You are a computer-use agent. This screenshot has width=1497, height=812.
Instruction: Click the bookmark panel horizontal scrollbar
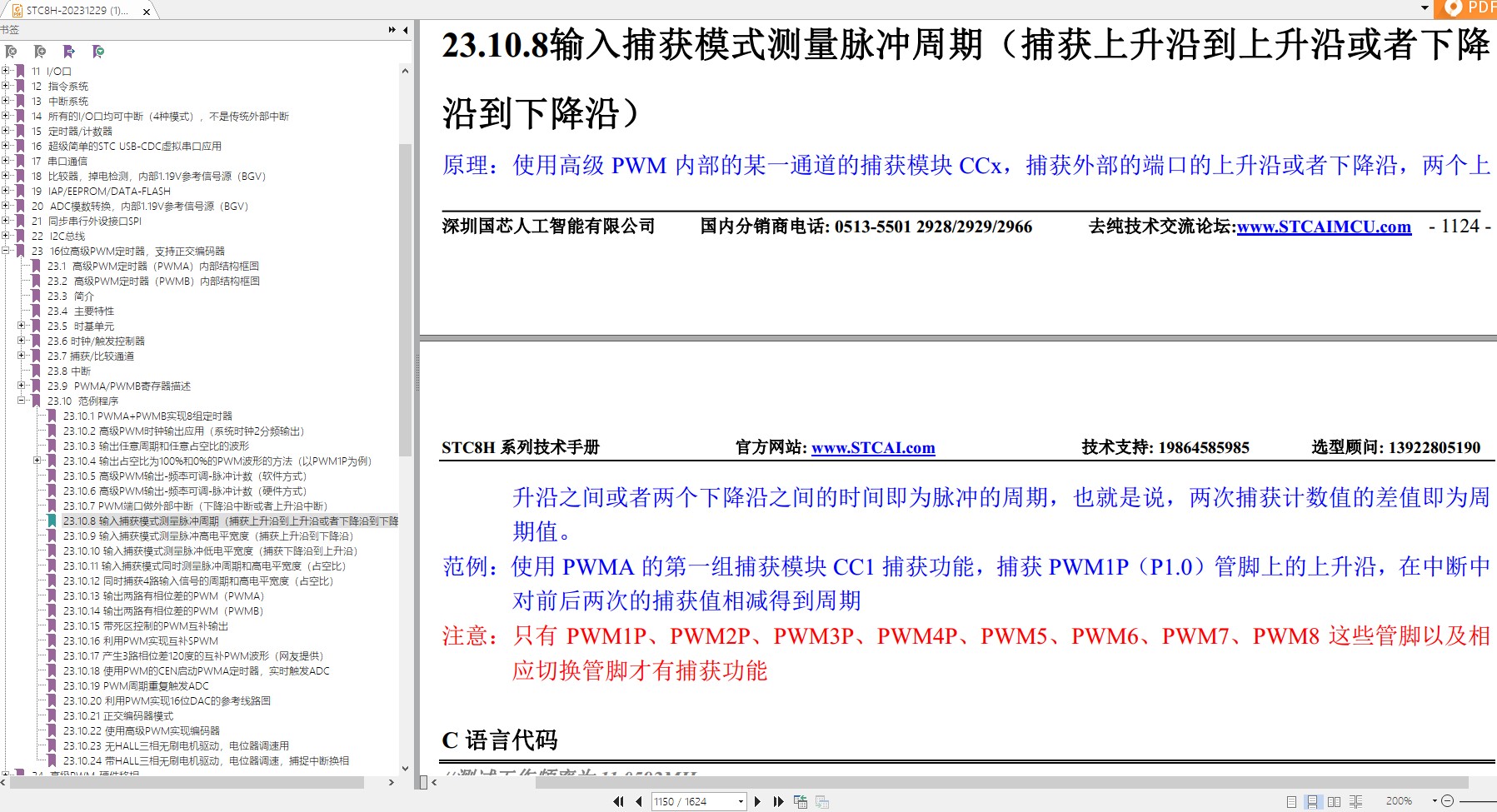click(x=187, y=782)
